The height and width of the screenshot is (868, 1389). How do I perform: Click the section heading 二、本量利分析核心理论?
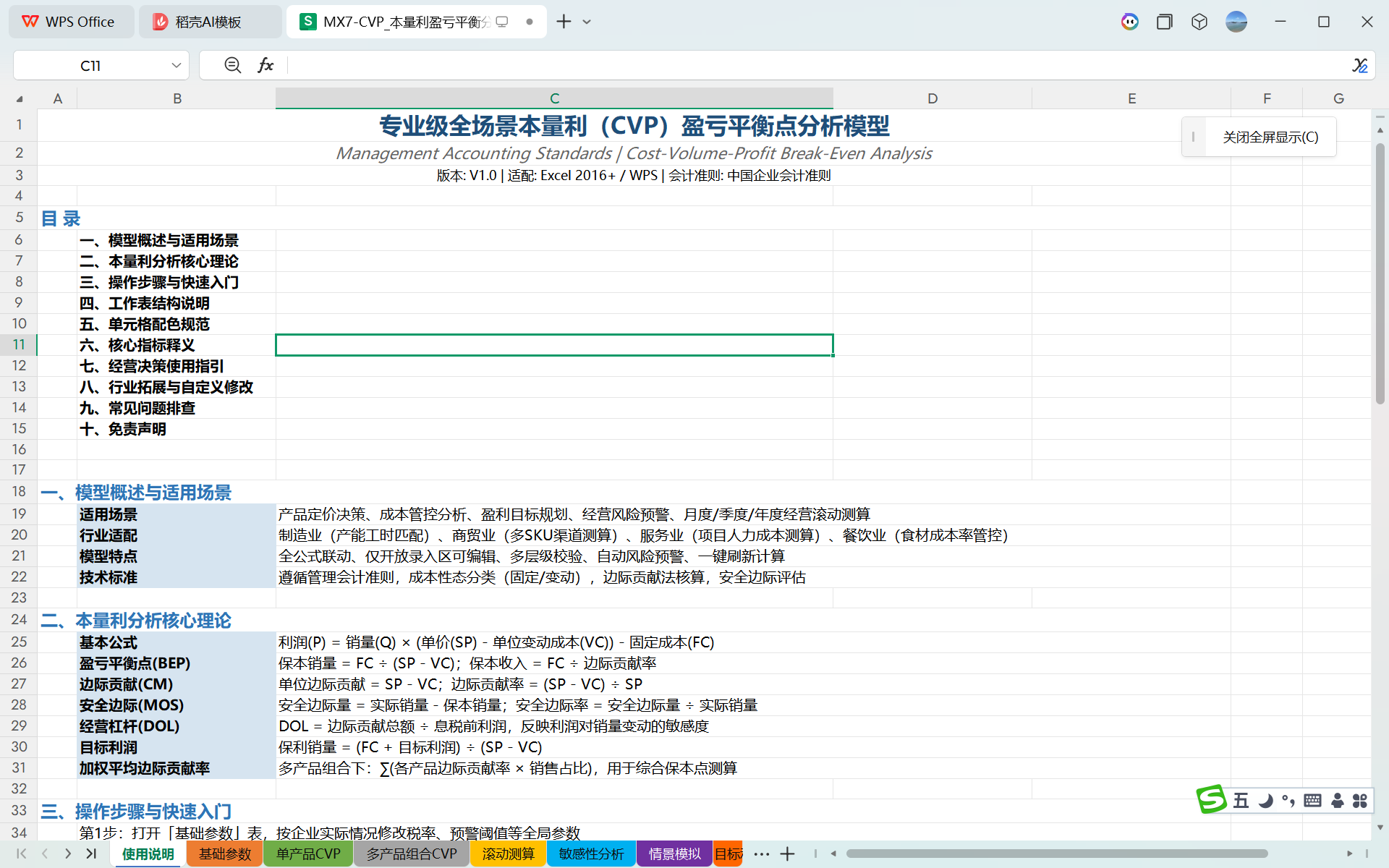136,621
